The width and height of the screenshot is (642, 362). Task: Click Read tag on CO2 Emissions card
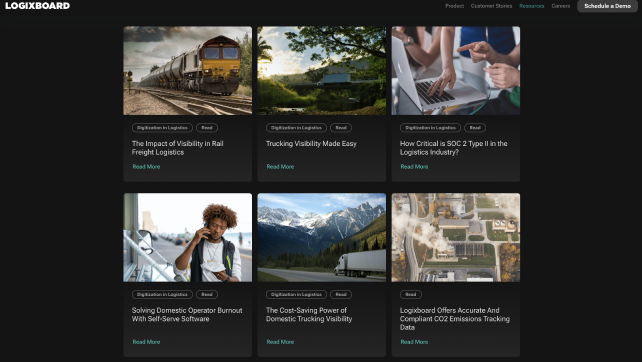click(x=411, y=294)
